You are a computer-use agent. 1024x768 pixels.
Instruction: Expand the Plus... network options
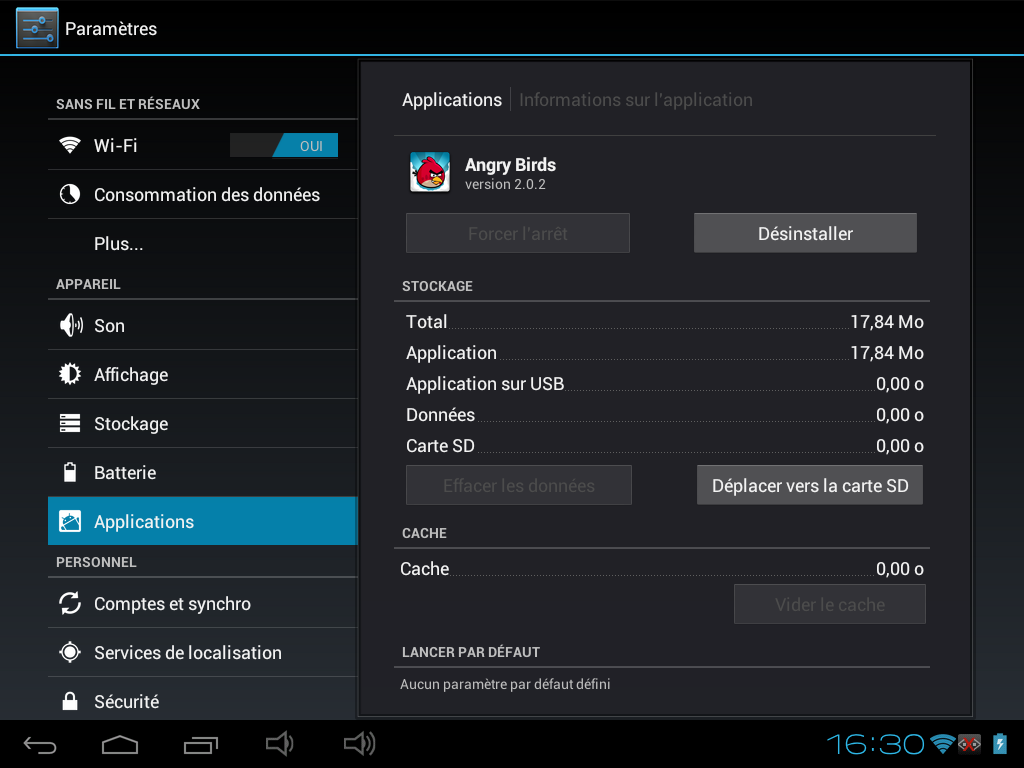(119, 244)
